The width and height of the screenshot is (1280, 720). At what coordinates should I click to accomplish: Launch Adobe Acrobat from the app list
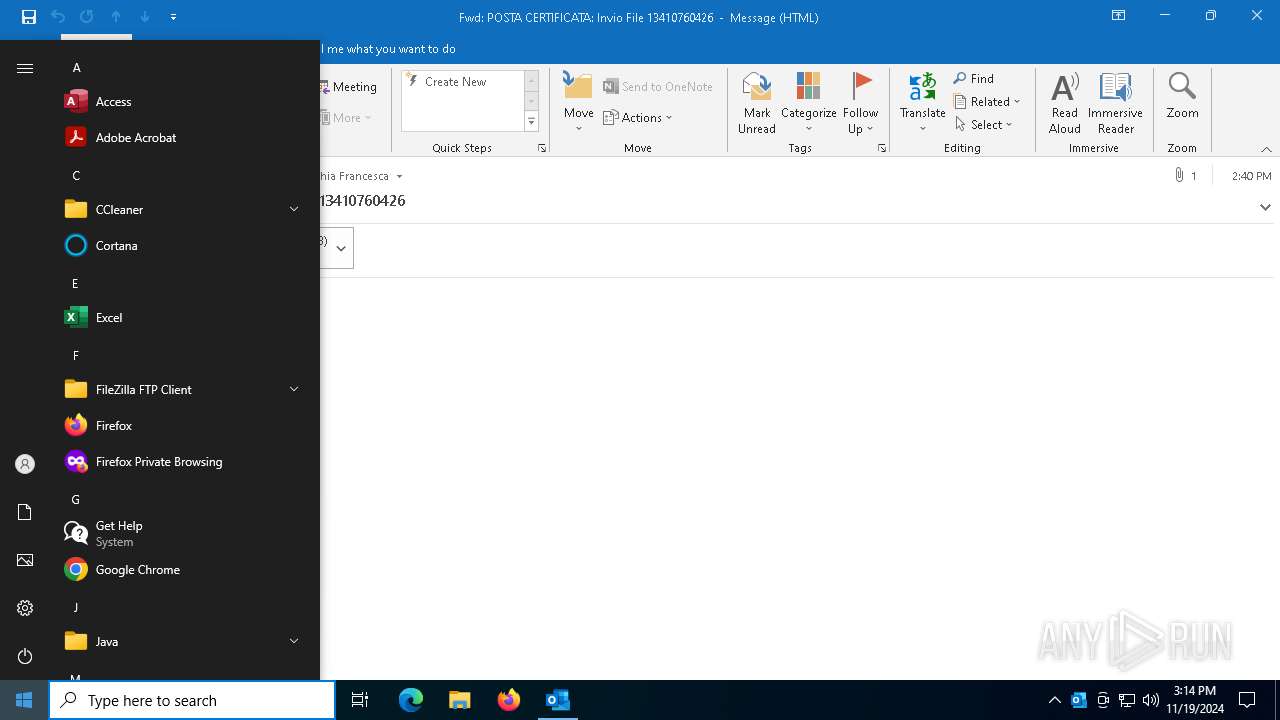185,137
